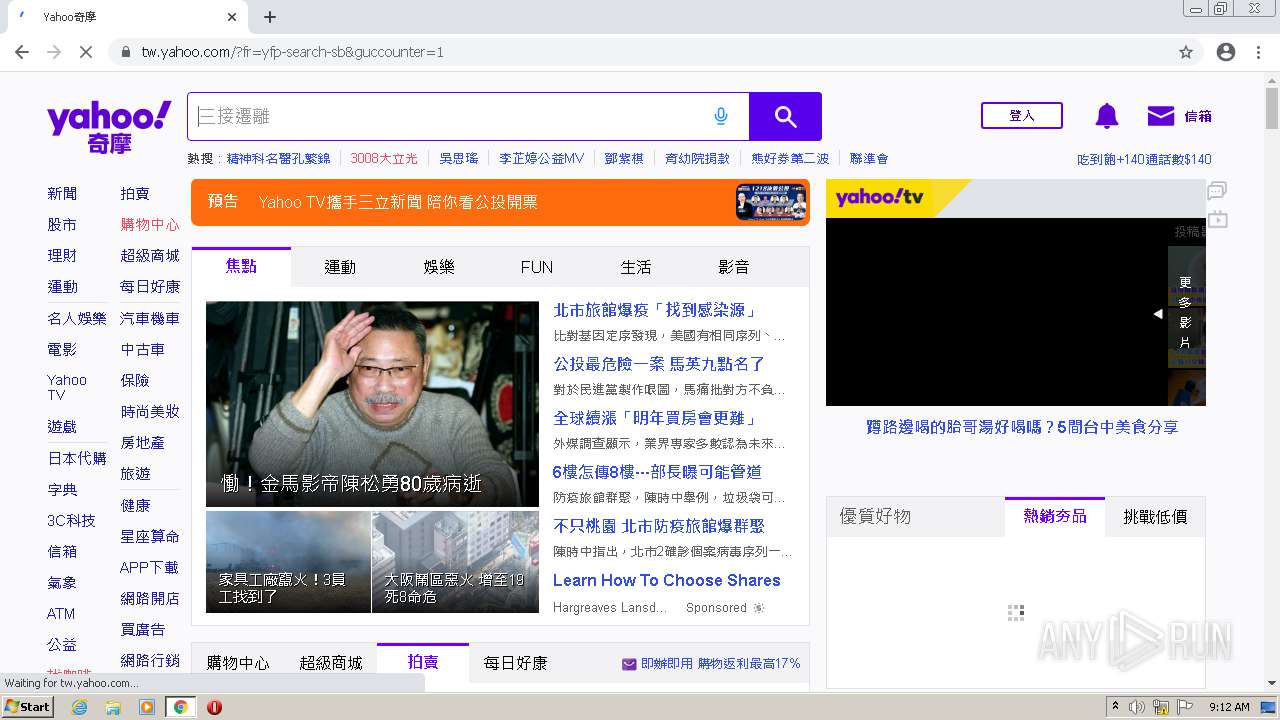Open Learn How To Choose Shares ad
This screenshot has width=1280, height=720.
pos(667,580)
